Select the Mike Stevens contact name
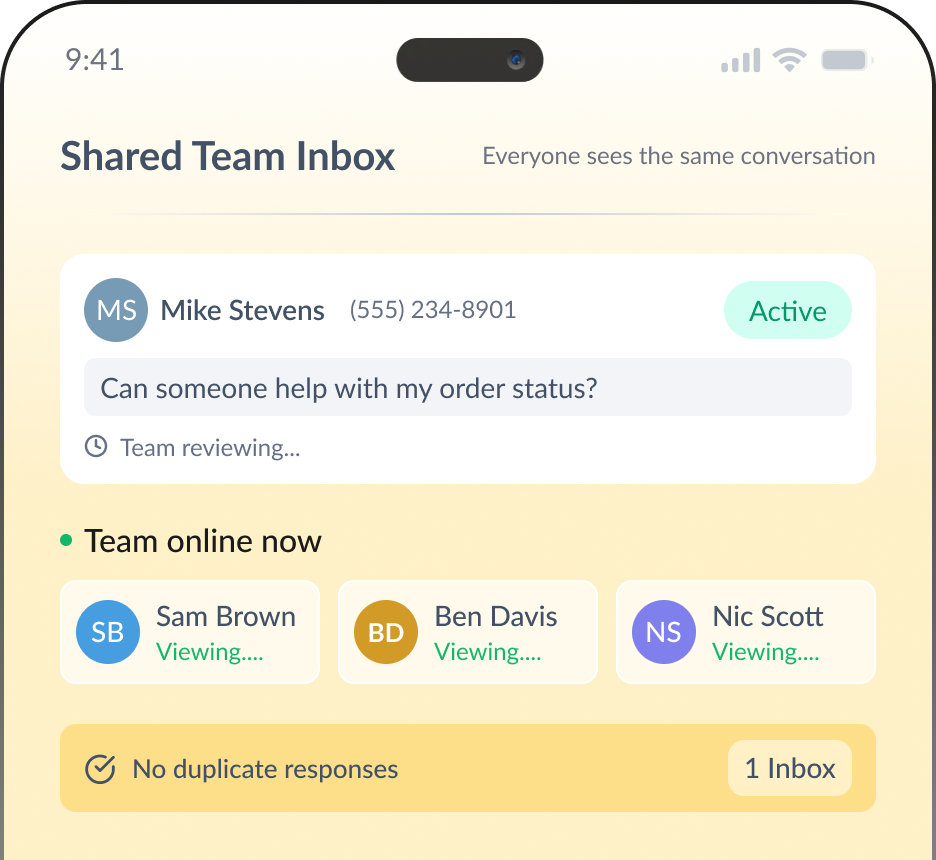936x860 pixels. click(242, 311)
